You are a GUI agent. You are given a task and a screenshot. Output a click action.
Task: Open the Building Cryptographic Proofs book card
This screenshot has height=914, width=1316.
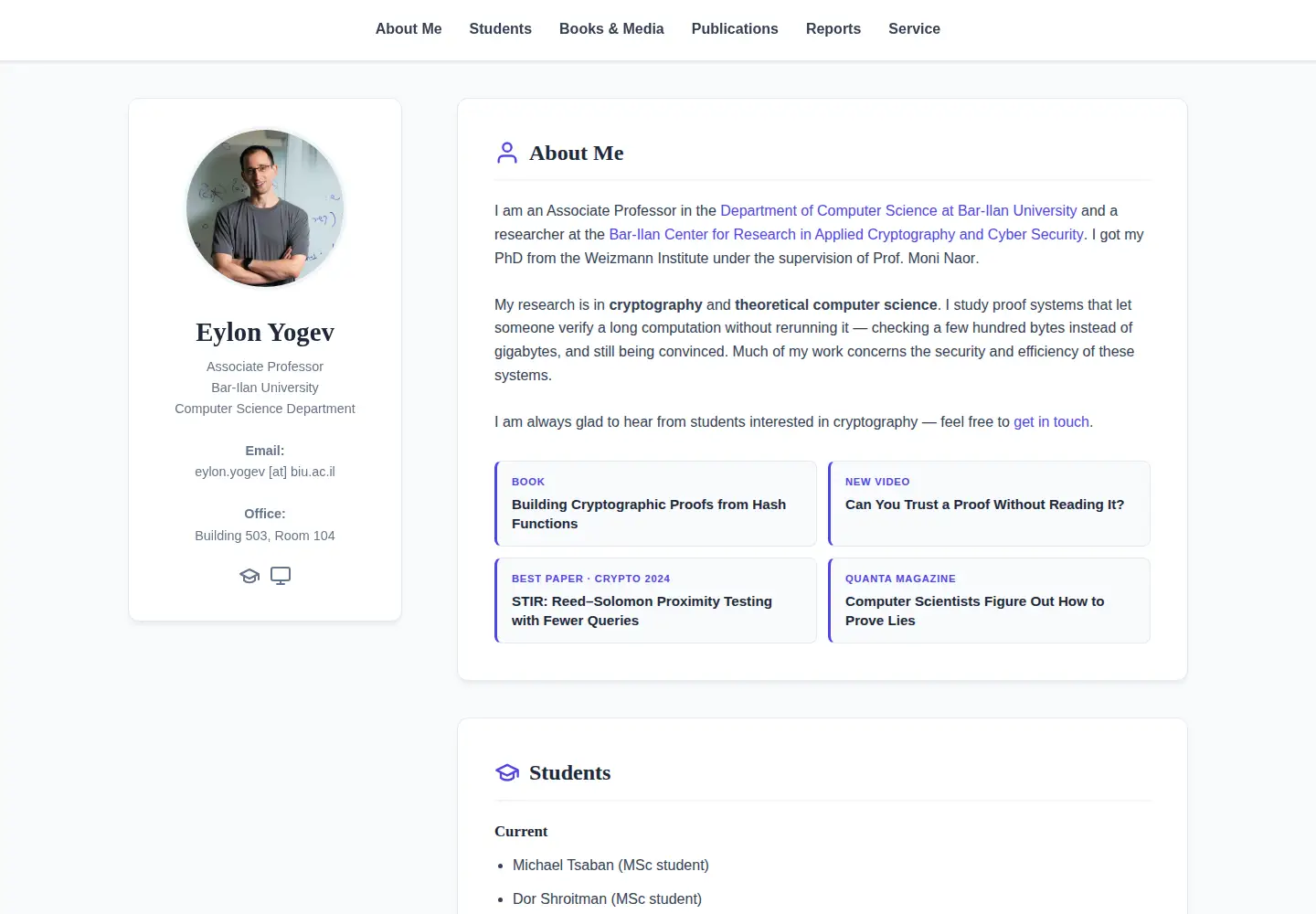click(x=655, y=504)
